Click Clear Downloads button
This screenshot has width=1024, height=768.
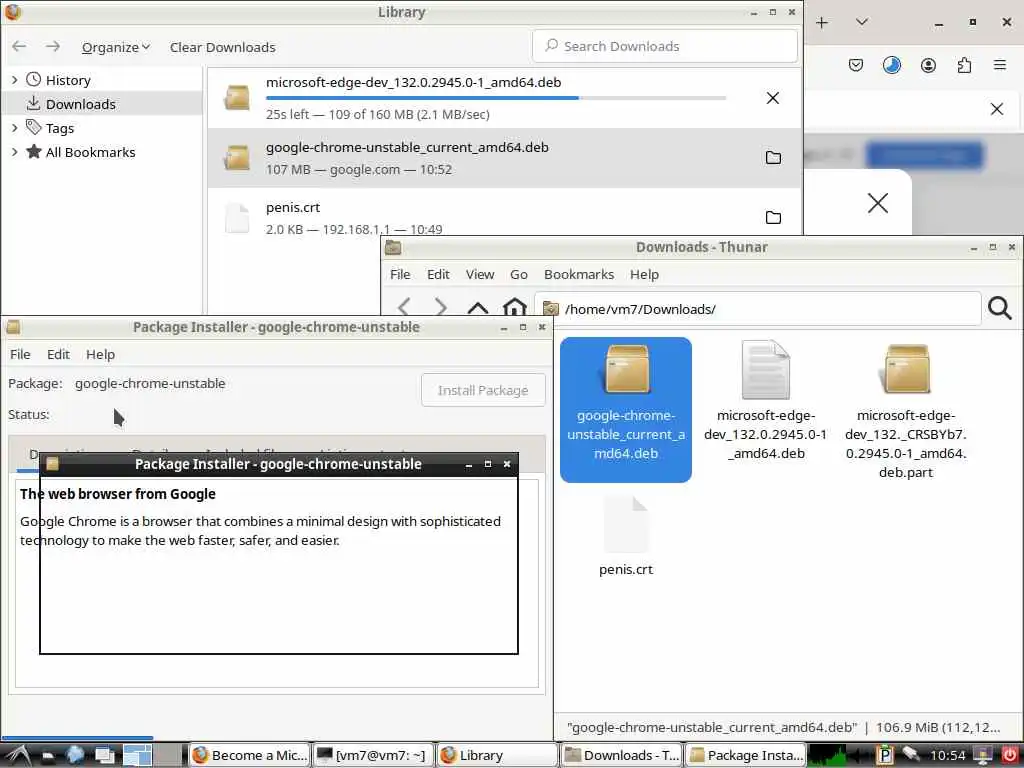pyautogui.click(x=223, y=47)
